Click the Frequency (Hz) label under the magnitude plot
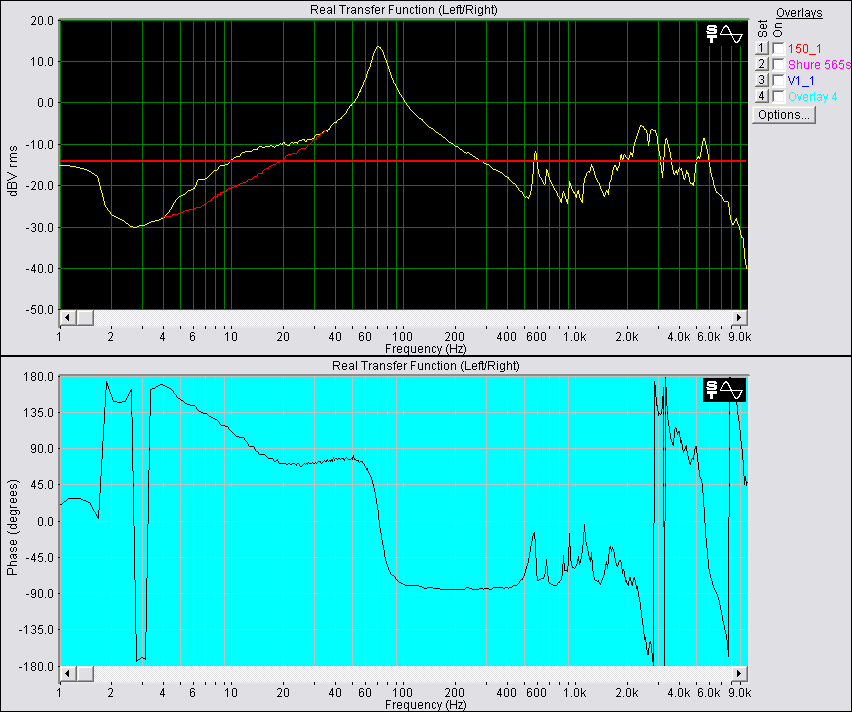This screenshot has height=712, width=852. (425, 348)
